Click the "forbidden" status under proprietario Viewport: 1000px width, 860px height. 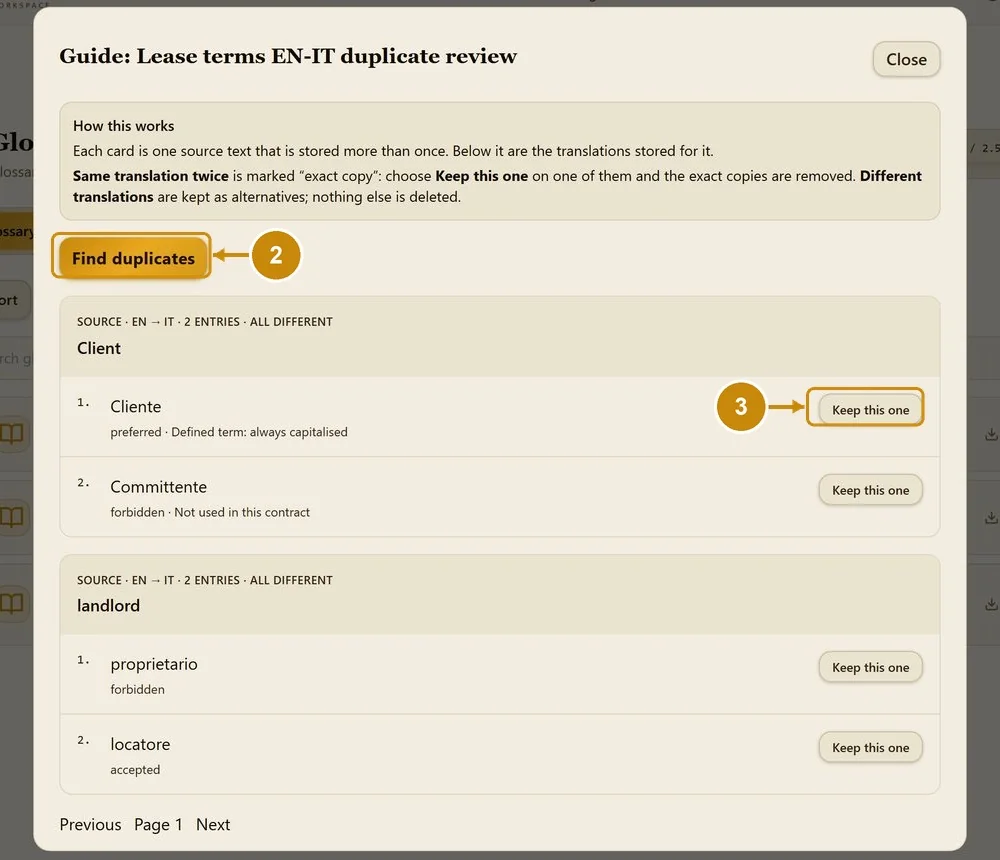(137, 689)
